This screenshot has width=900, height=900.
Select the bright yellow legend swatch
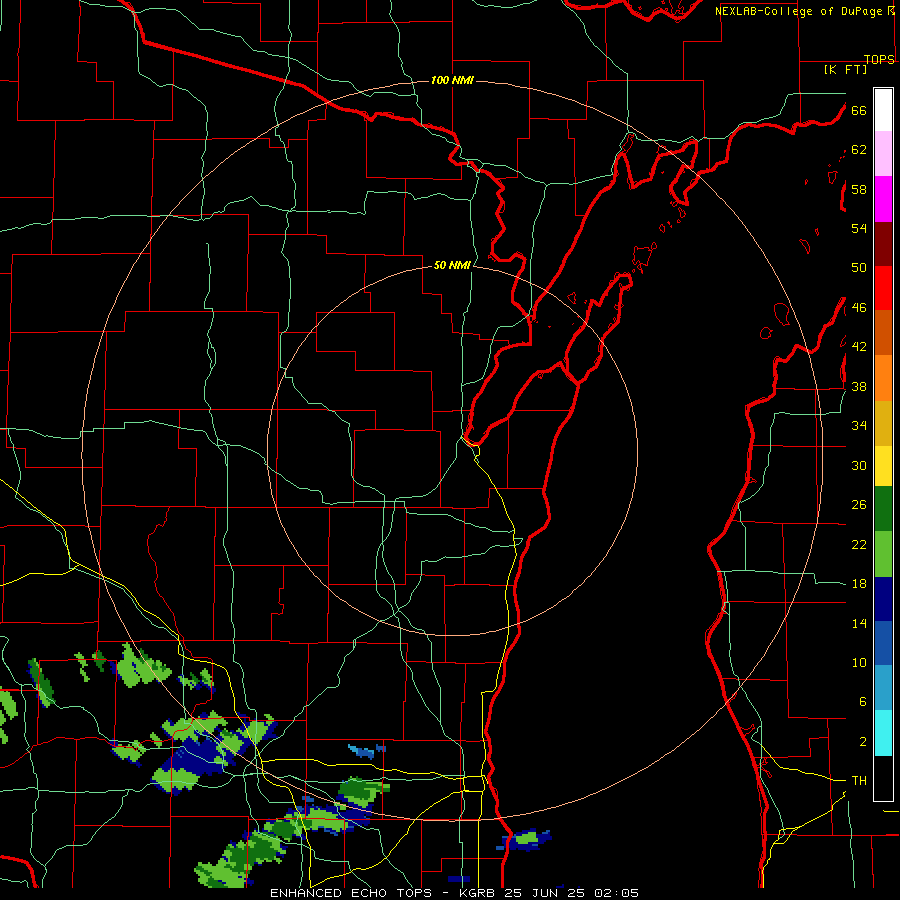[x=883, y=465]
